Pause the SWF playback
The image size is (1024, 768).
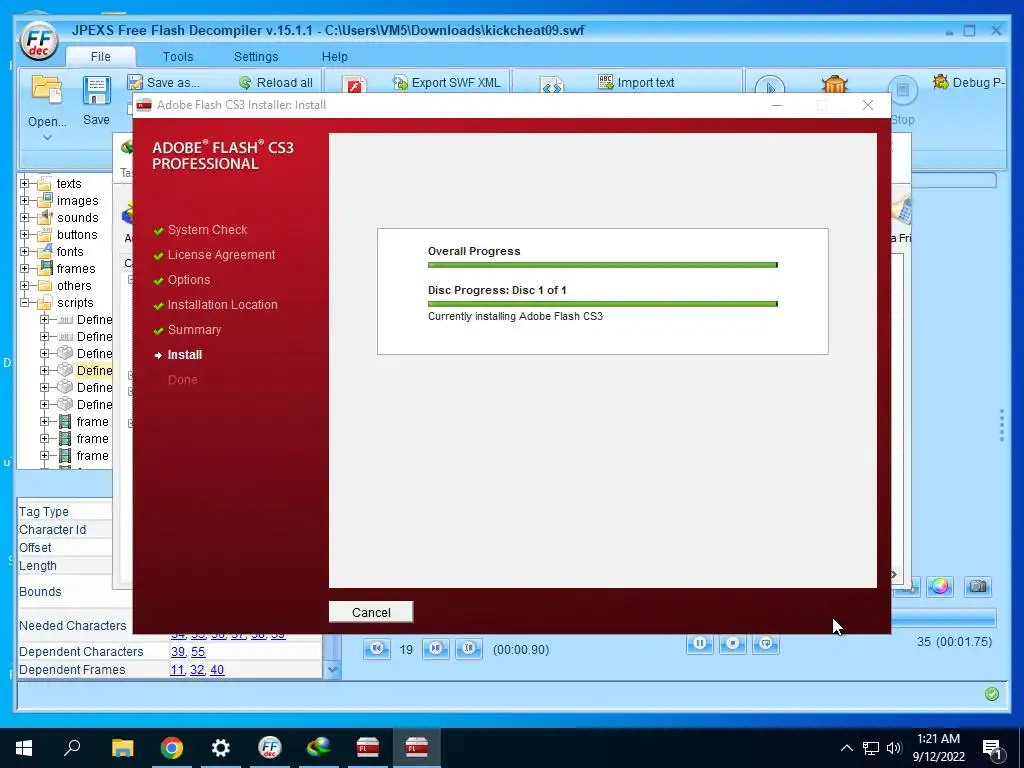(699, 644)
